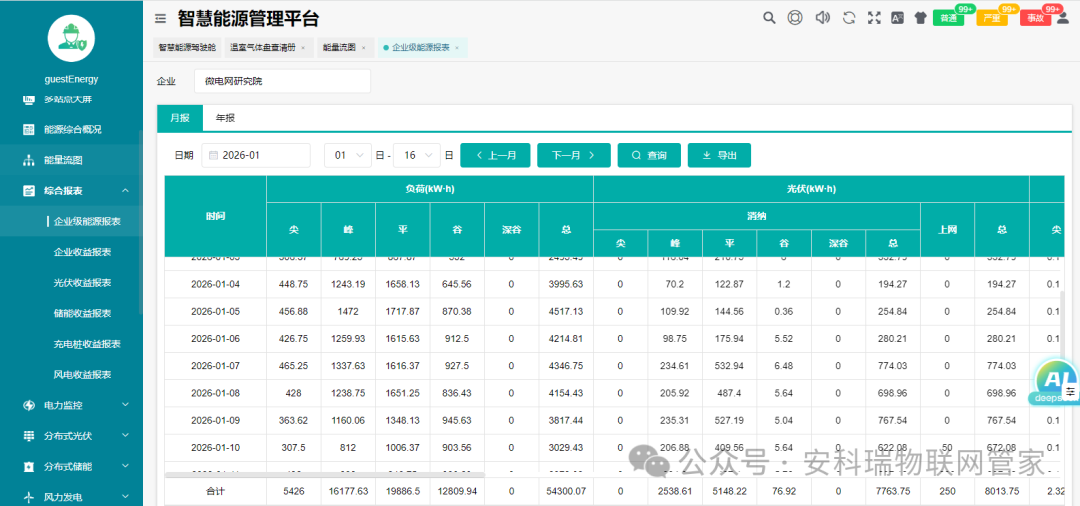The height and width of the screenshot is (506, 1080).
Task: Open the start day 01 dropdown
Action: coord(348,156)
